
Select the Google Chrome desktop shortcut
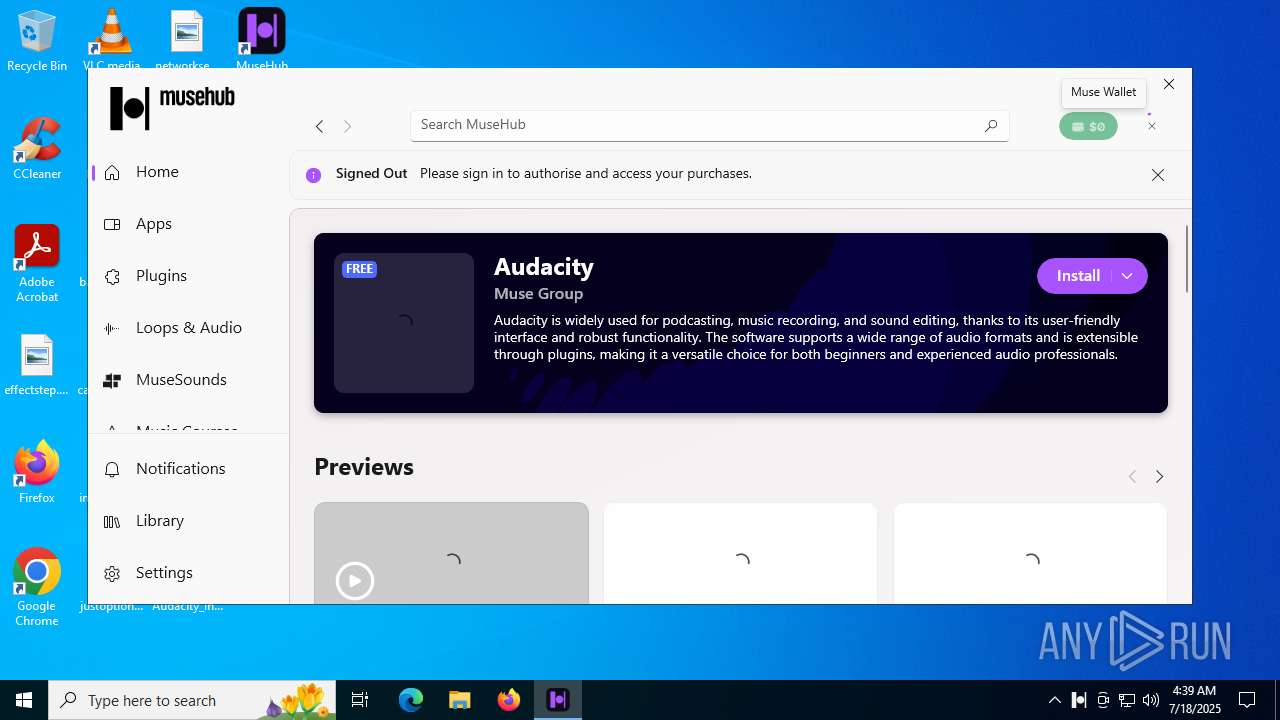[x=37, y=588]
